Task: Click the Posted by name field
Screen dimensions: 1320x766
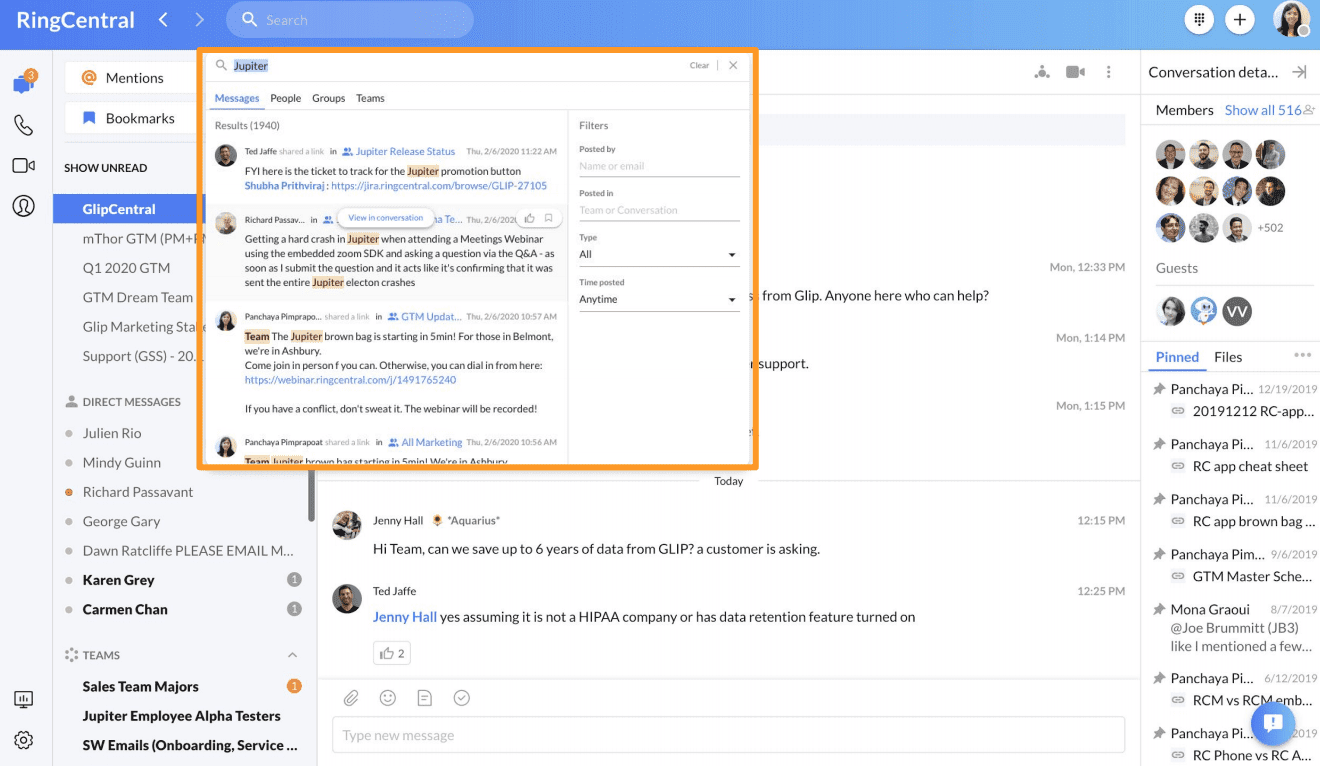Action: tap(659, 166)
